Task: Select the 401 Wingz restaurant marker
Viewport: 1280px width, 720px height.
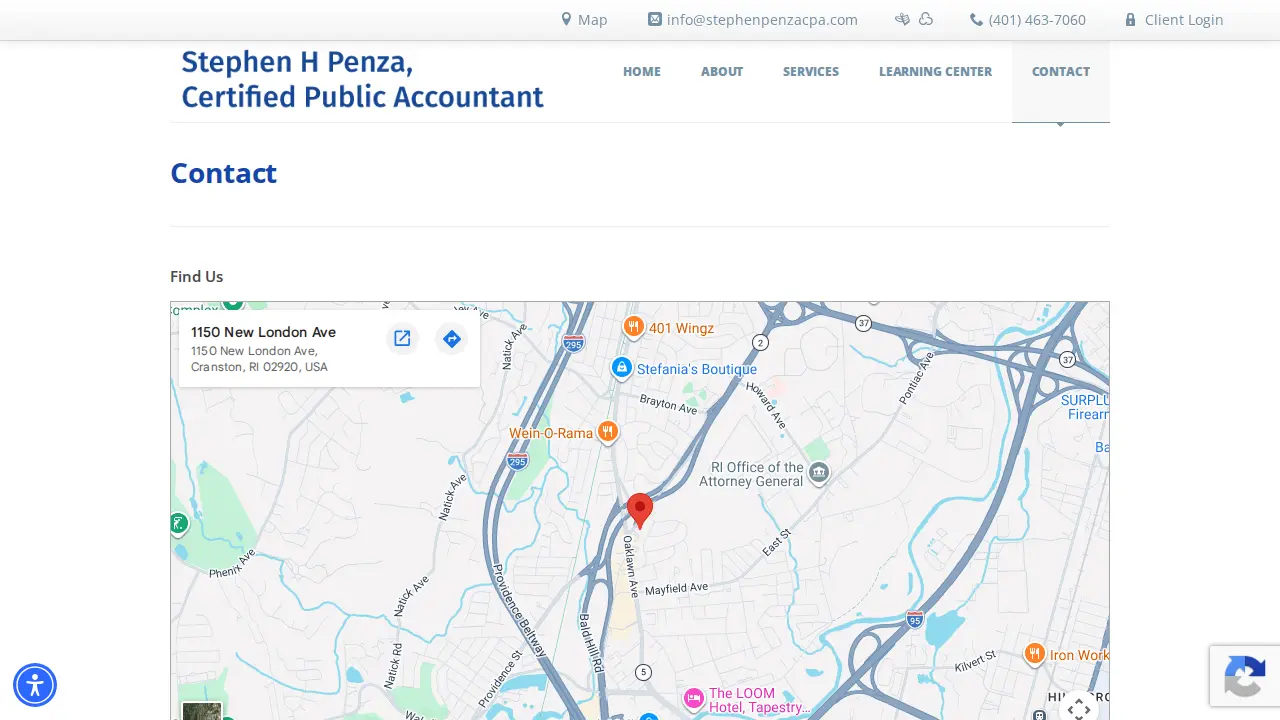Action: point(633,327)
